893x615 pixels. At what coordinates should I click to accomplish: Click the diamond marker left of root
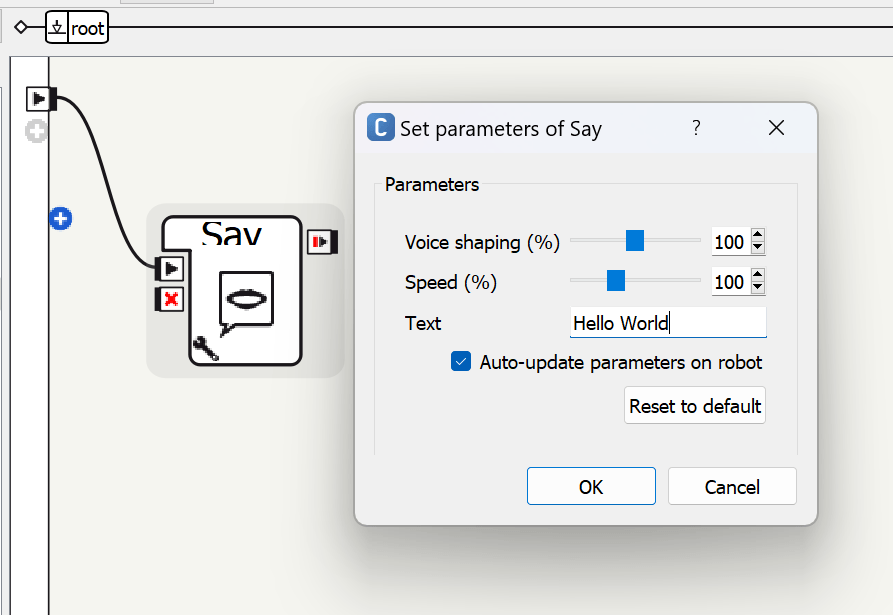(x=21, y=28)
